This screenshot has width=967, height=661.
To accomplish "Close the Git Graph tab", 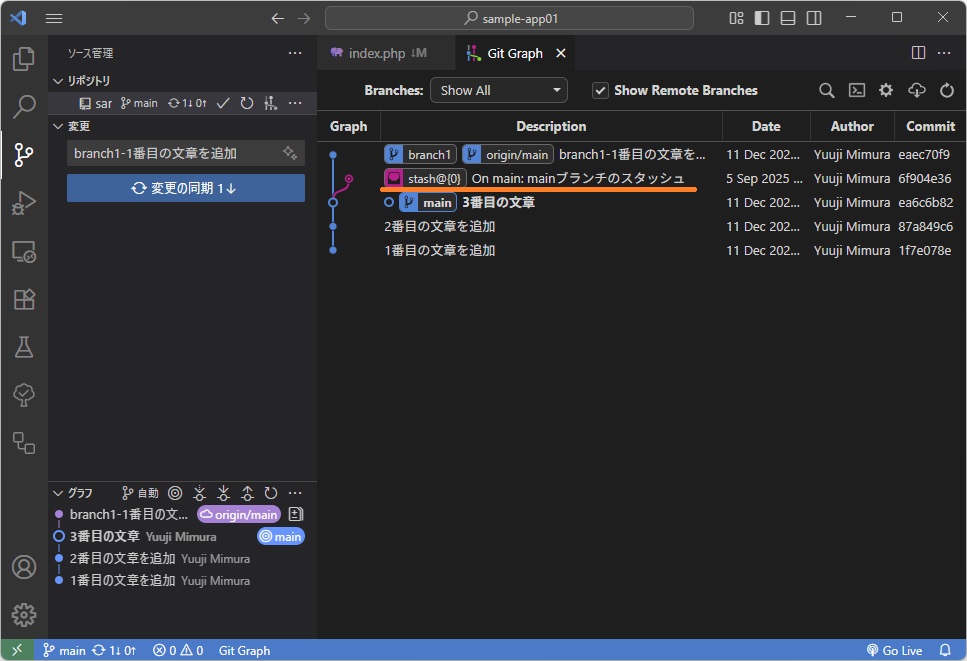I will click(x=561, y=53).
